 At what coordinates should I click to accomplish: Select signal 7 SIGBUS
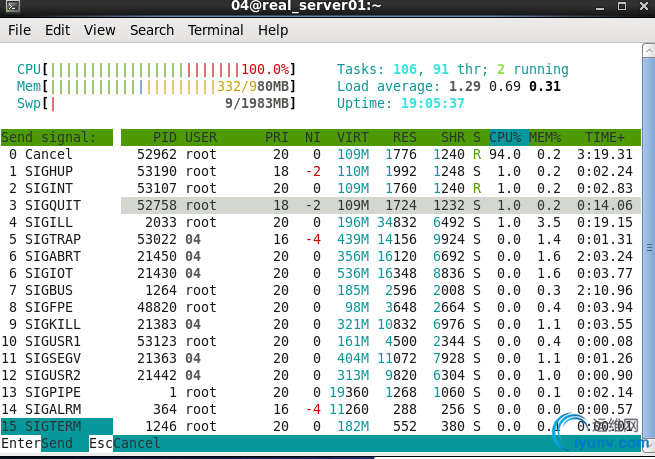pyautogui.click(x=57, y=290)
